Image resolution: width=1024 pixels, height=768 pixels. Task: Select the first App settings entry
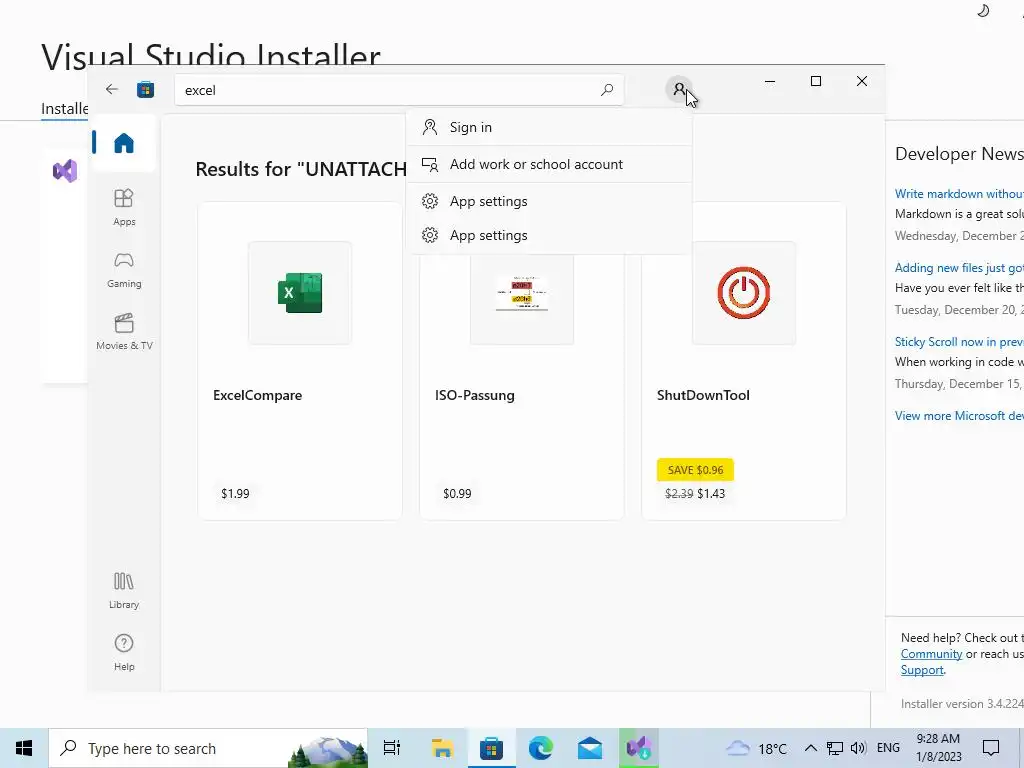pos(549,201)
